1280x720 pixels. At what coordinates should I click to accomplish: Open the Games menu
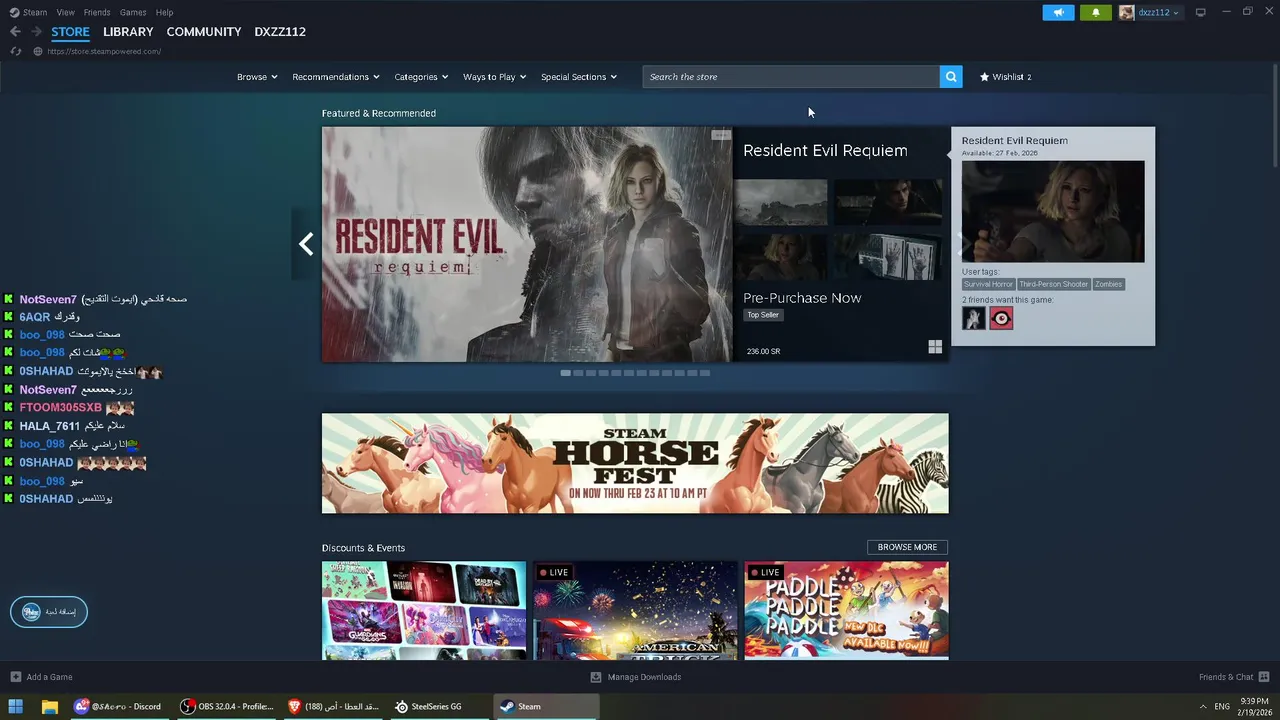click(133, 12)
